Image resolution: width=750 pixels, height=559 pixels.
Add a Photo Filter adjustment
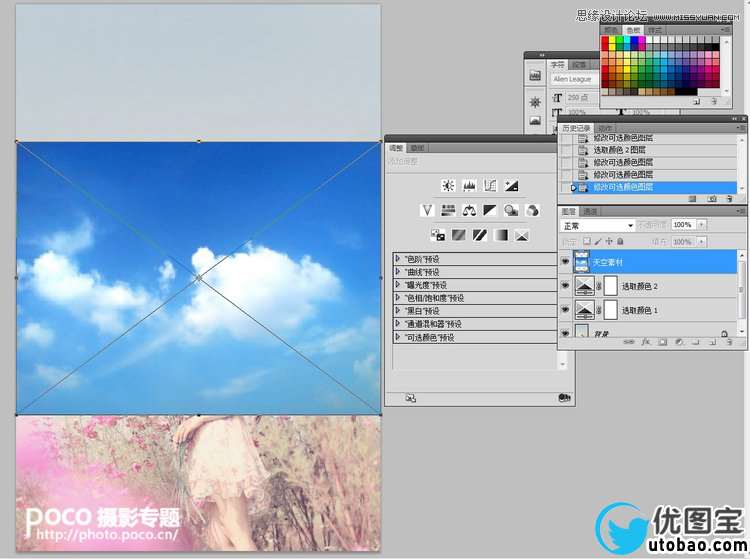[511, 210]
